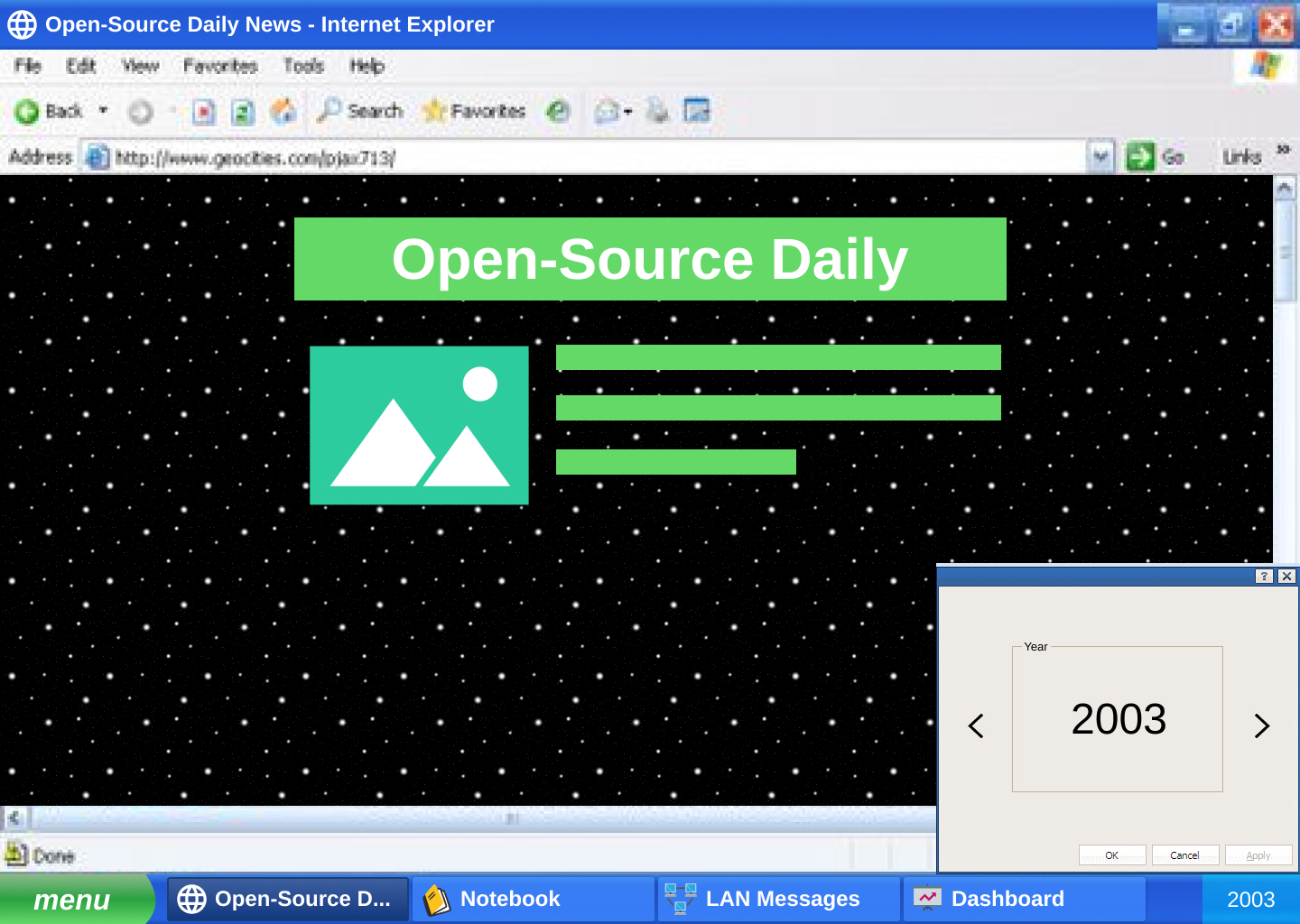Close the Year dialog

coord(1287,576)
